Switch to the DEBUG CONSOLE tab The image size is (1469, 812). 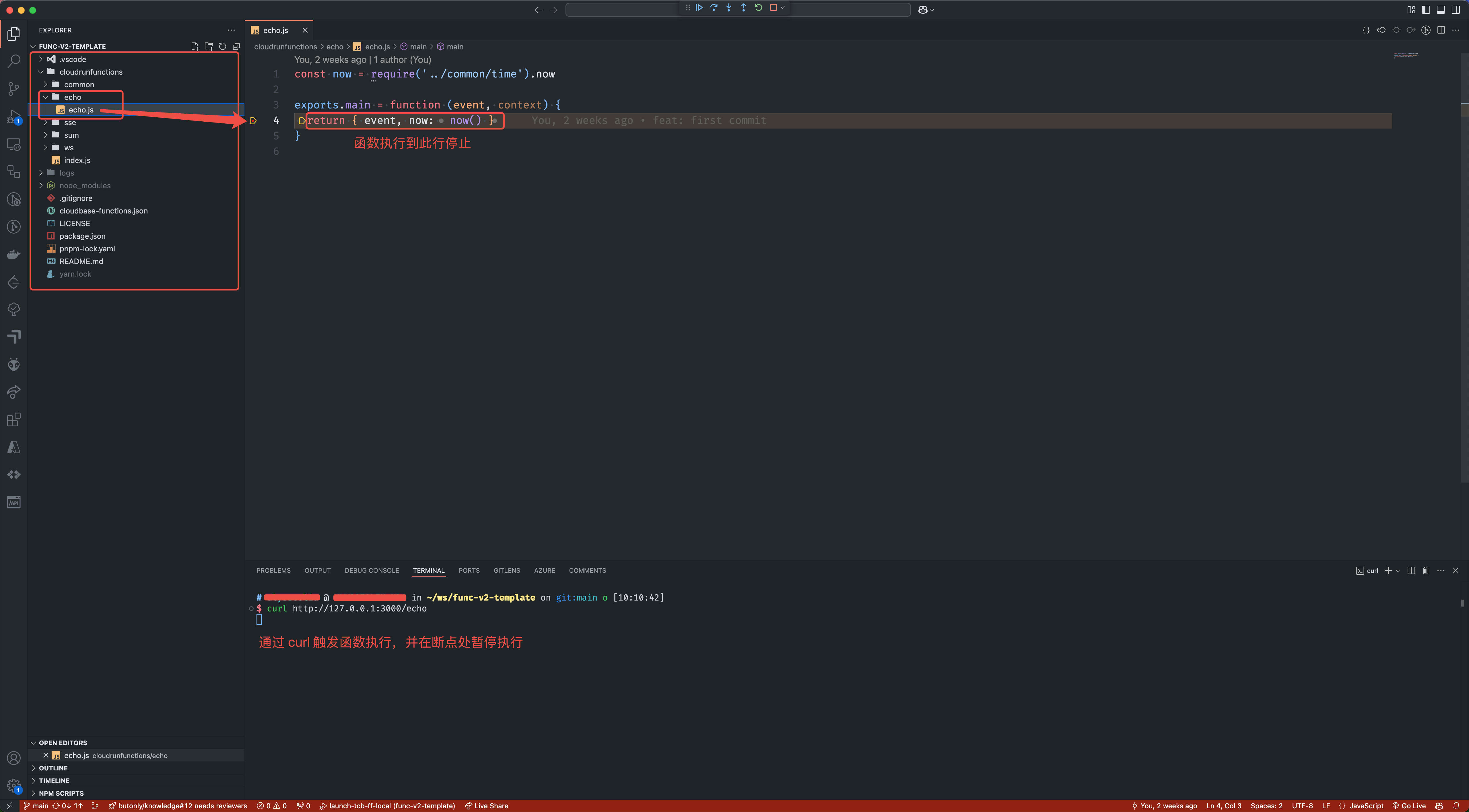(372, 570)
